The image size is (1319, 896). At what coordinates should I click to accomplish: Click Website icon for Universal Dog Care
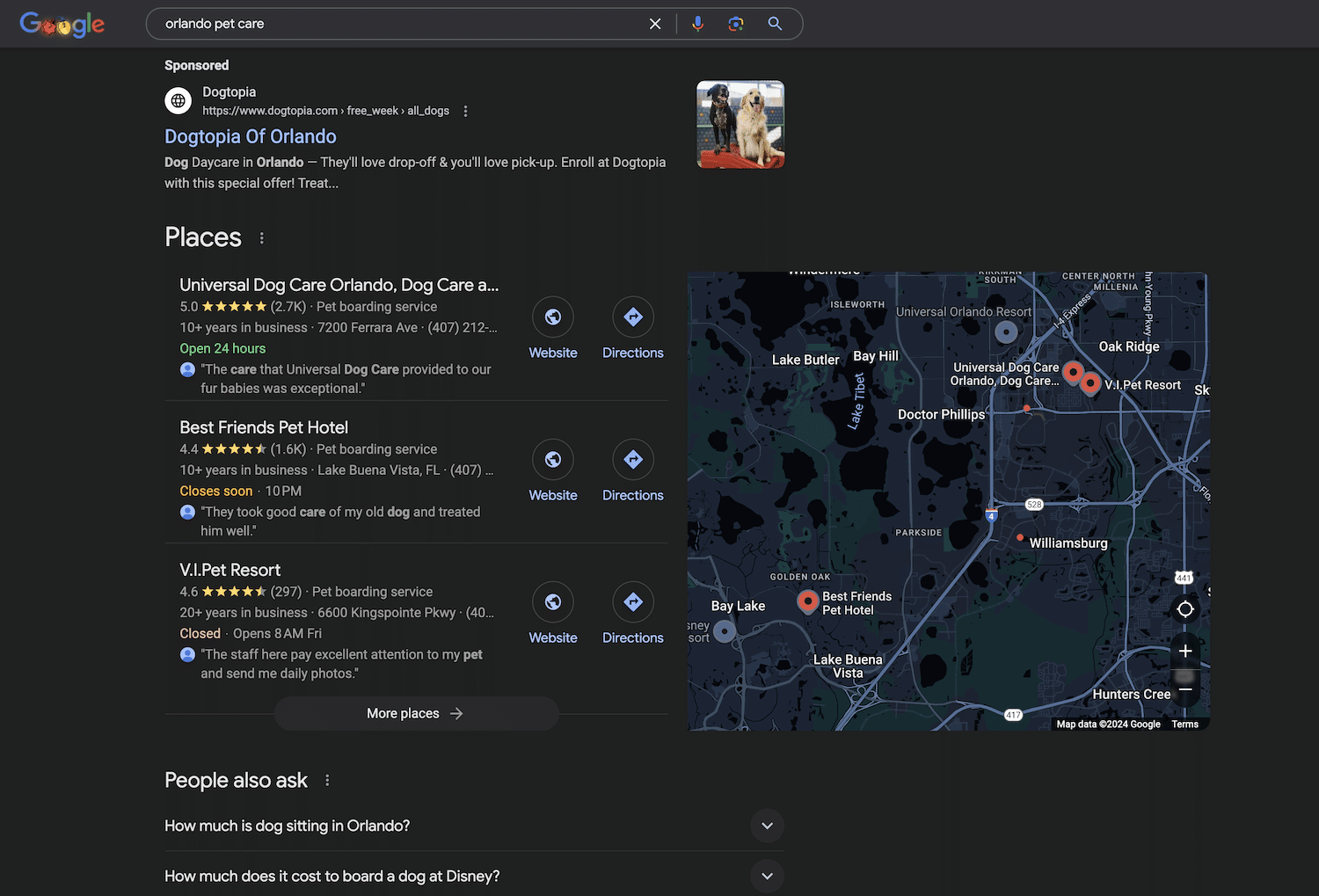tap(553, 317)
